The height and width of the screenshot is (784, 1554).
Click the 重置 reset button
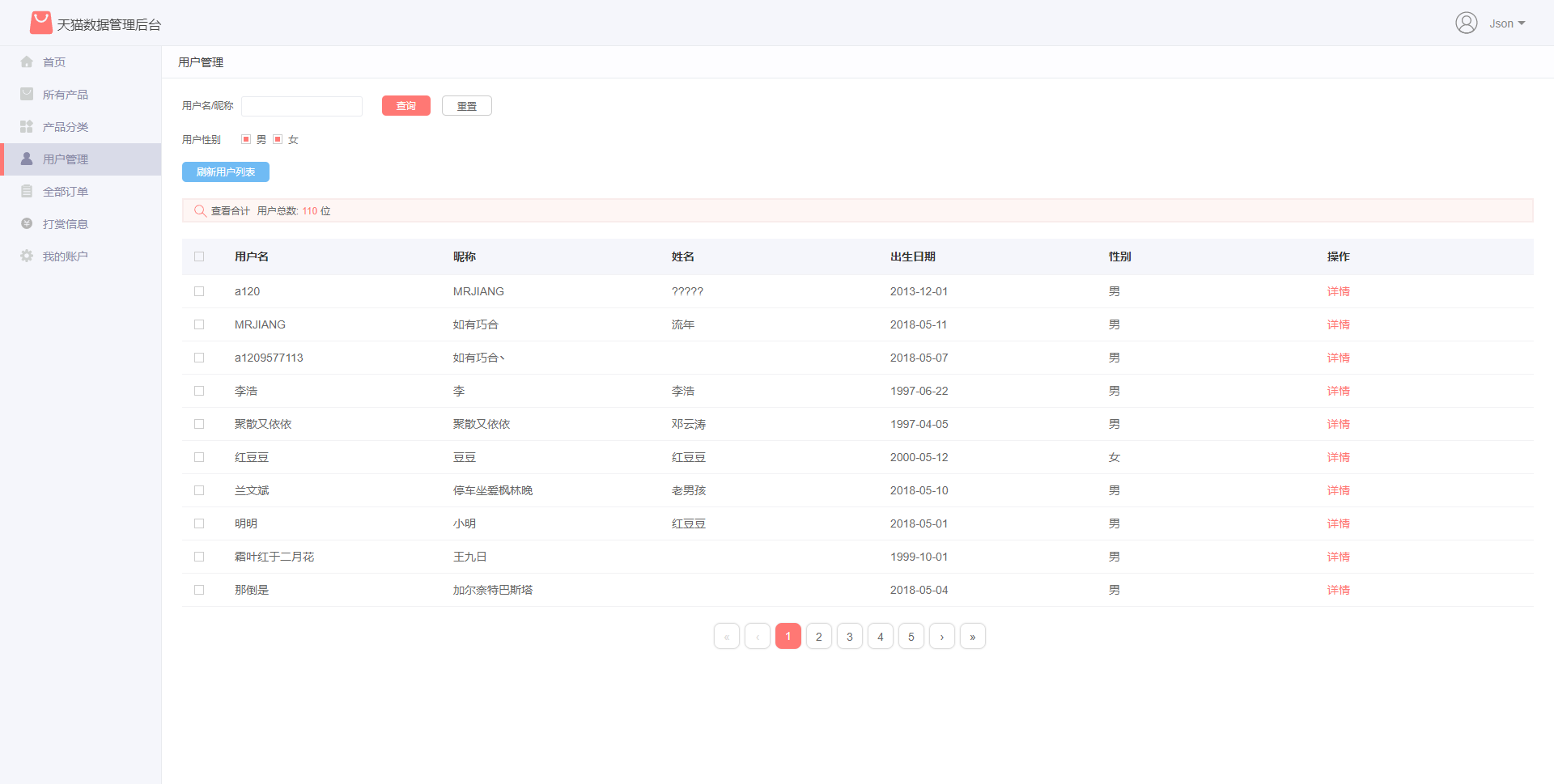click(x=467, y=106)
